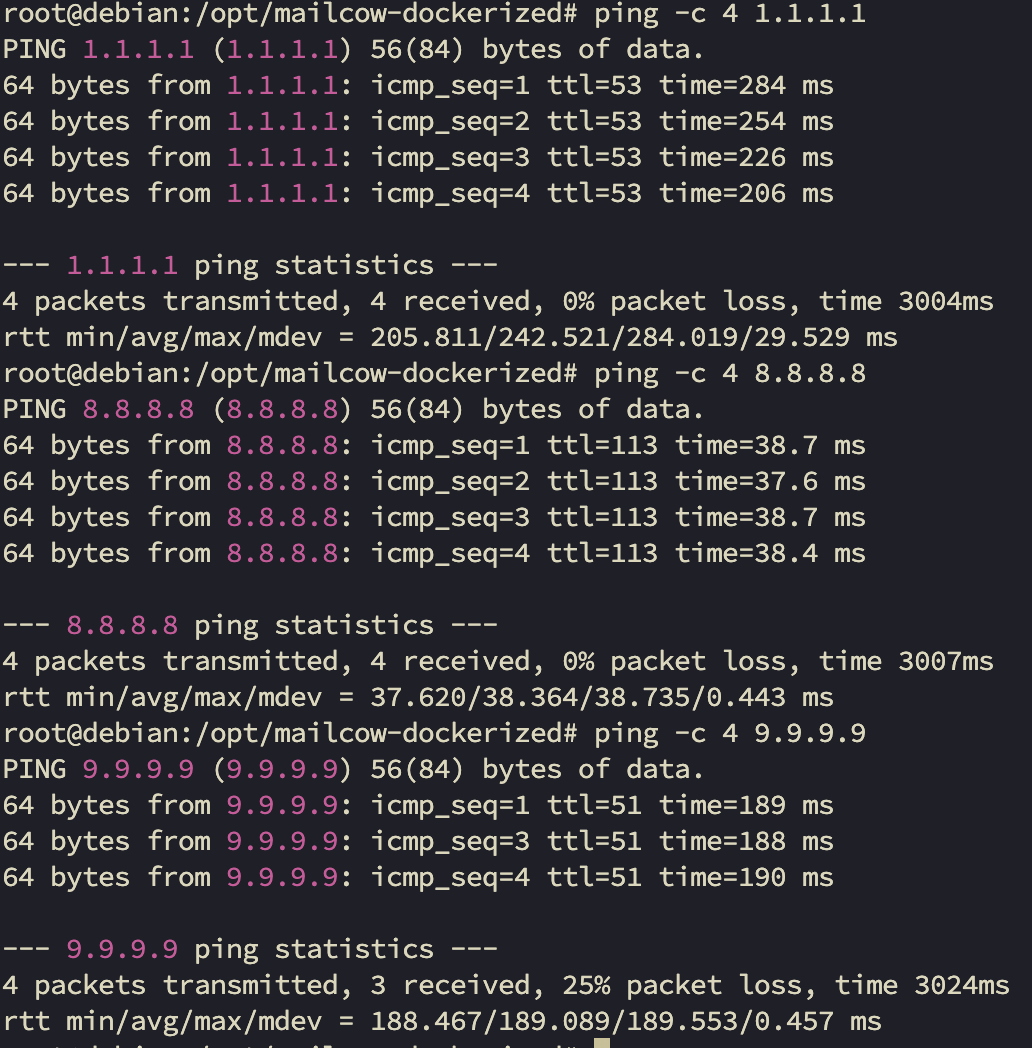Screen dimensions: 1032x1048
Task: Click the pink 1.1.1.1 address in the icmp_seq=1 reply
Action: pos(282,86)
